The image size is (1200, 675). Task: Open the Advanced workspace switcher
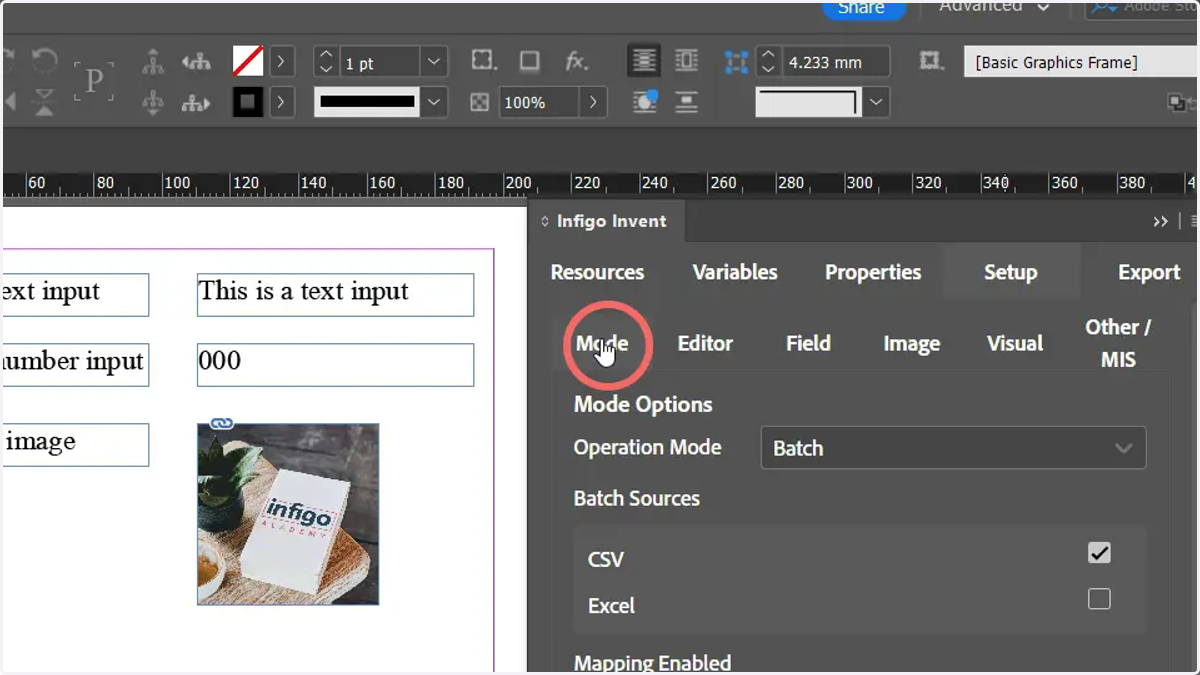coord(994,7)
